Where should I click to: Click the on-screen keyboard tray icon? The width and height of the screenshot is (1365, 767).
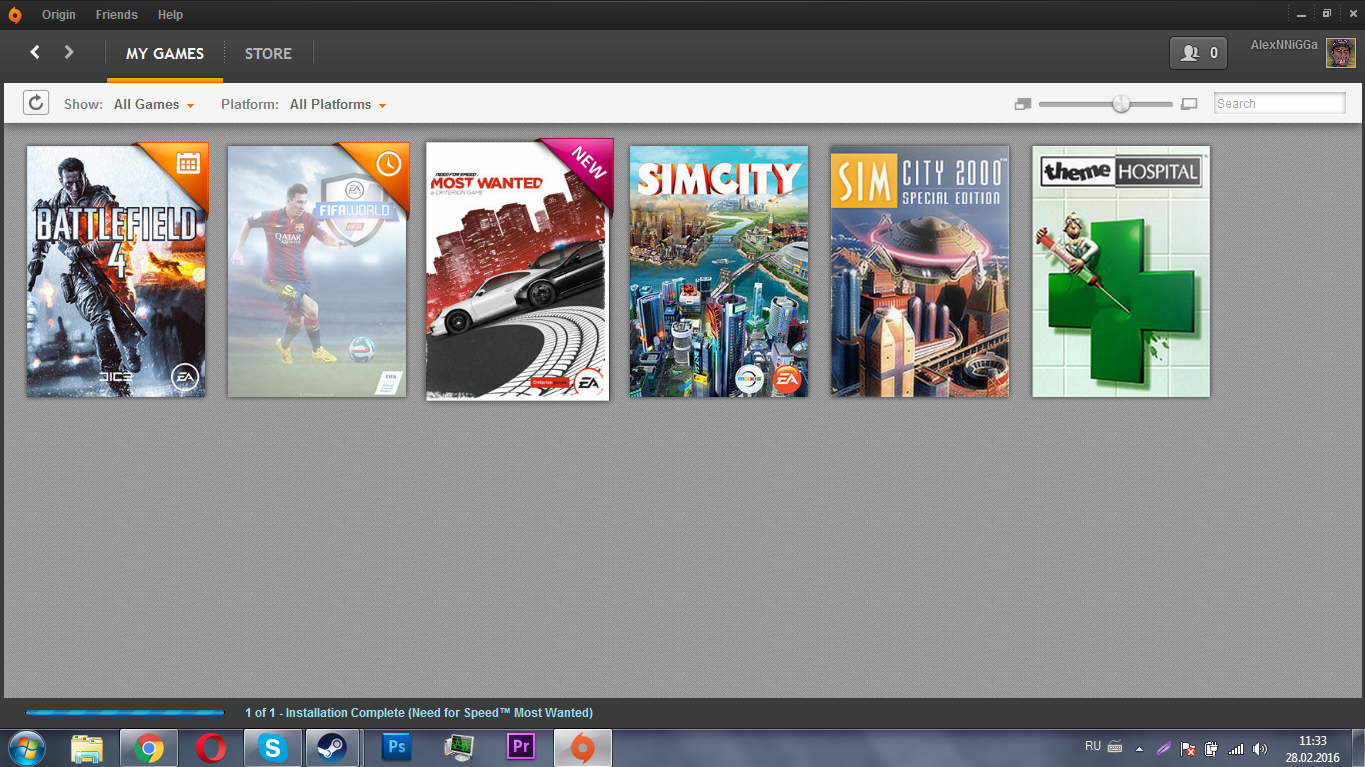[1115, 747]
